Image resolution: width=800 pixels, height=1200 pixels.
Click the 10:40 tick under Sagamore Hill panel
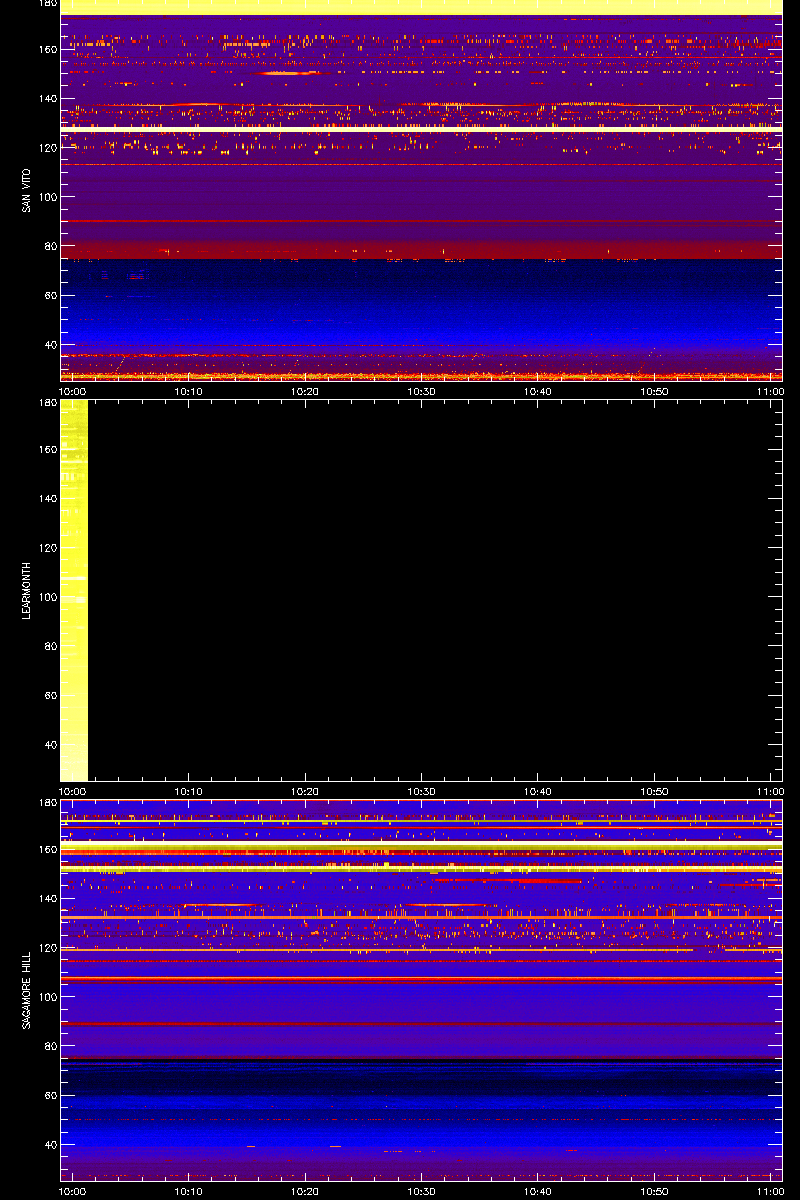538,1191
